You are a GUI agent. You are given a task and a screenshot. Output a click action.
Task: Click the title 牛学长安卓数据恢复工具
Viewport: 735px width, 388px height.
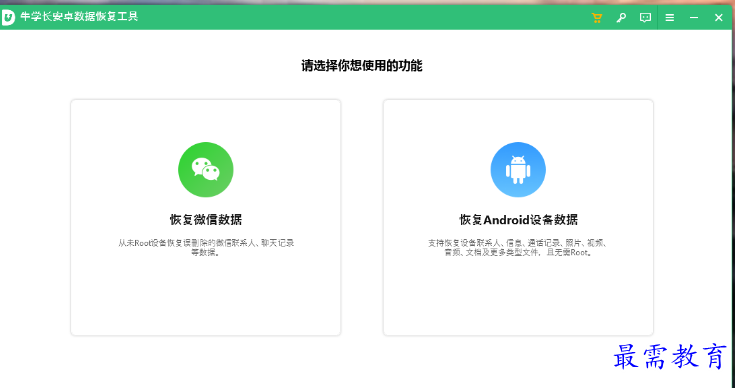click(79, 17)
